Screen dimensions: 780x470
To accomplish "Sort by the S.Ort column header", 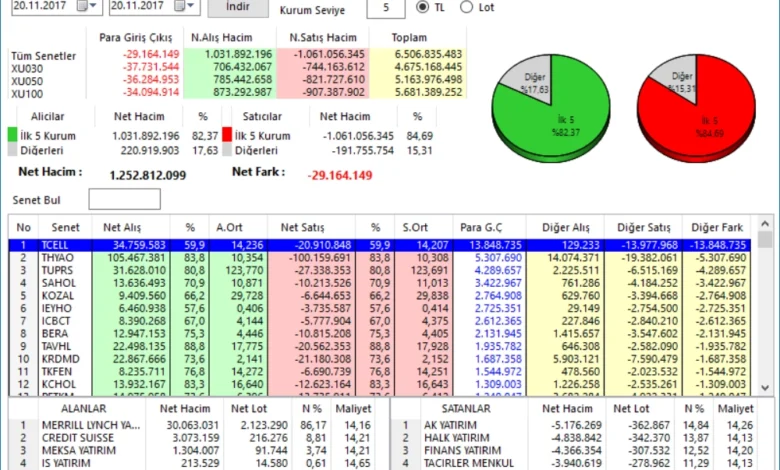I will [x=415, y=227].
